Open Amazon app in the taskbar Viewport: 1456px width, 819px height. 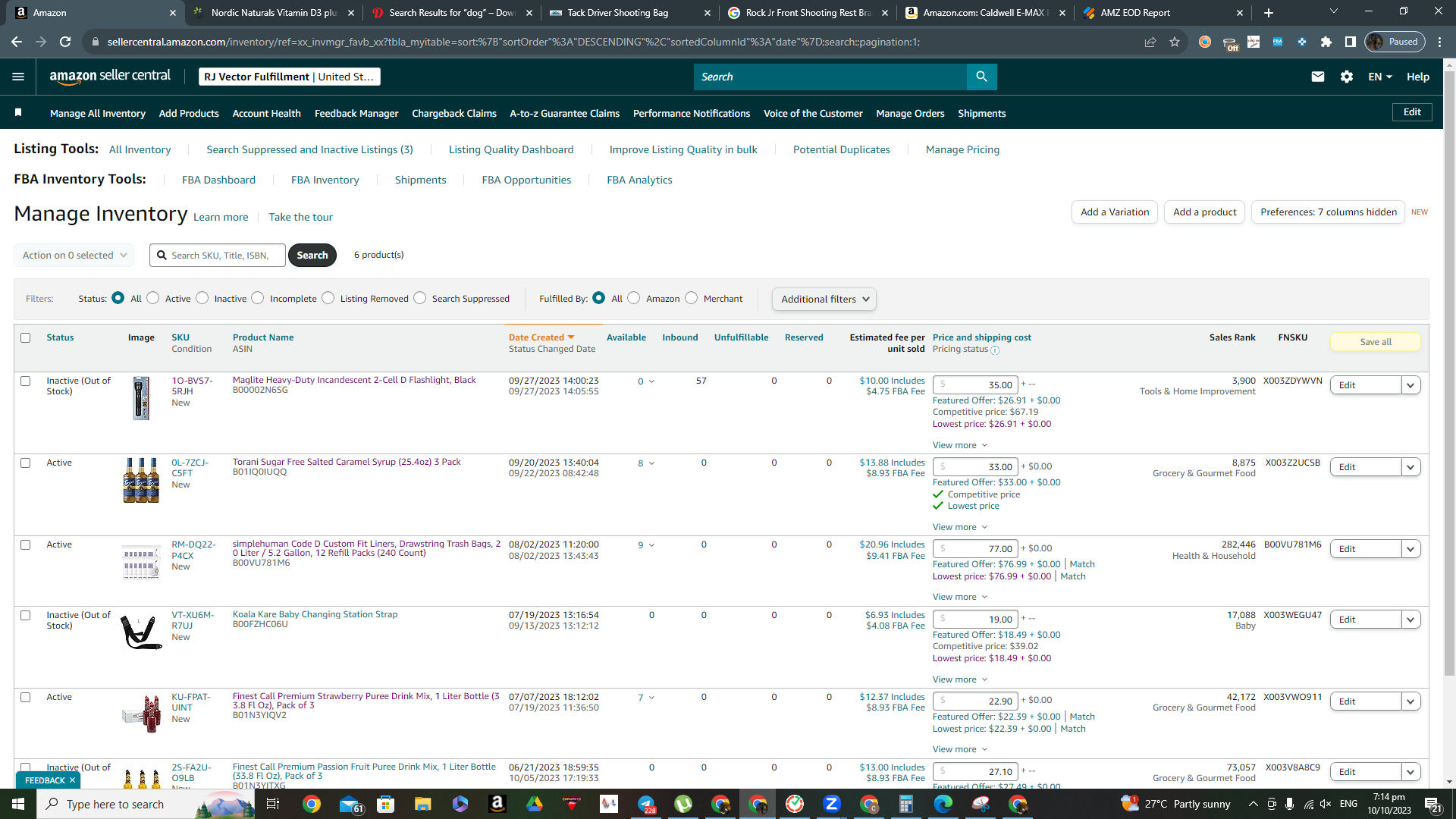point(497,804)
